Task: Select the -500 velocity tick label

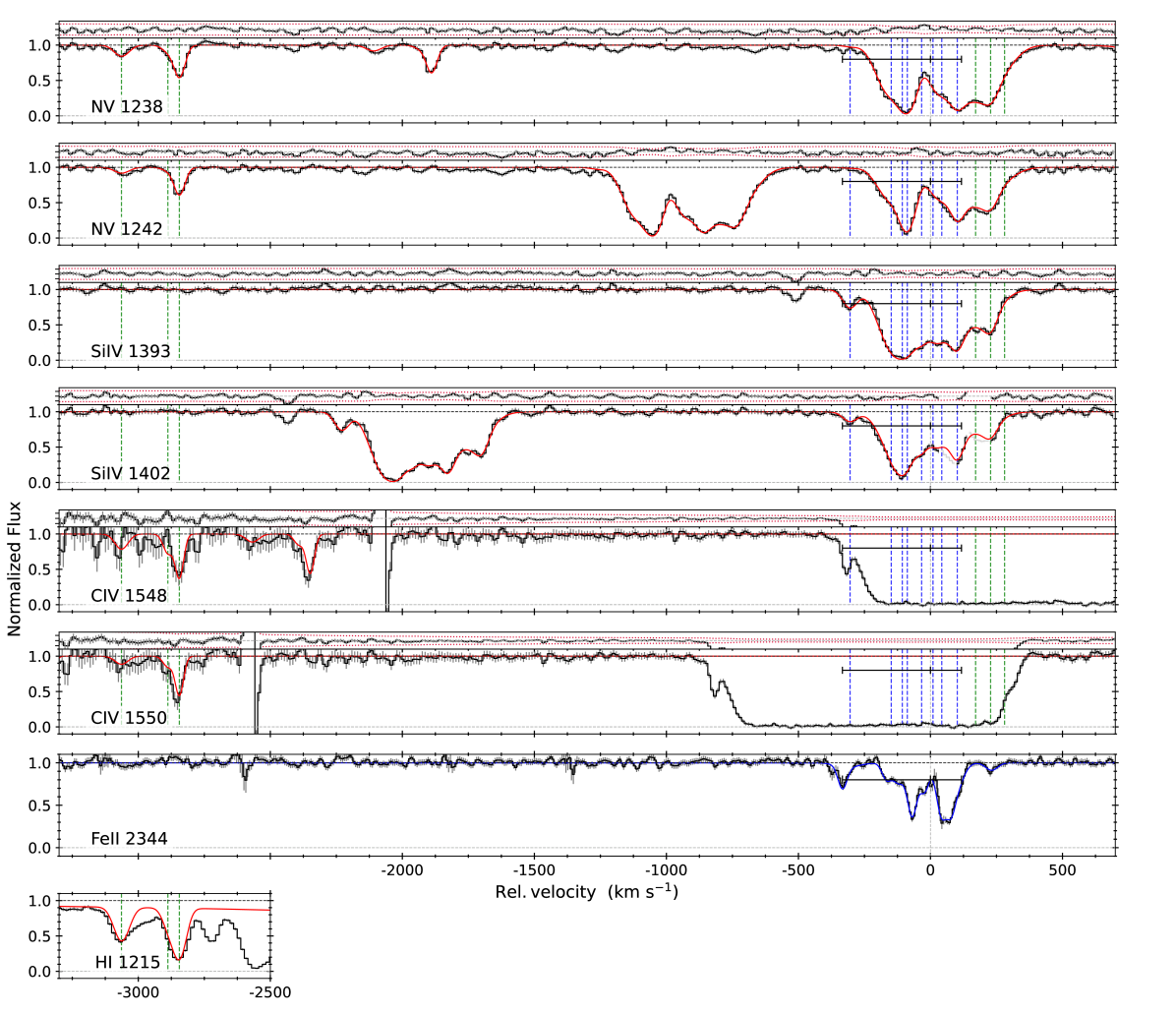Action: (798, 870)
